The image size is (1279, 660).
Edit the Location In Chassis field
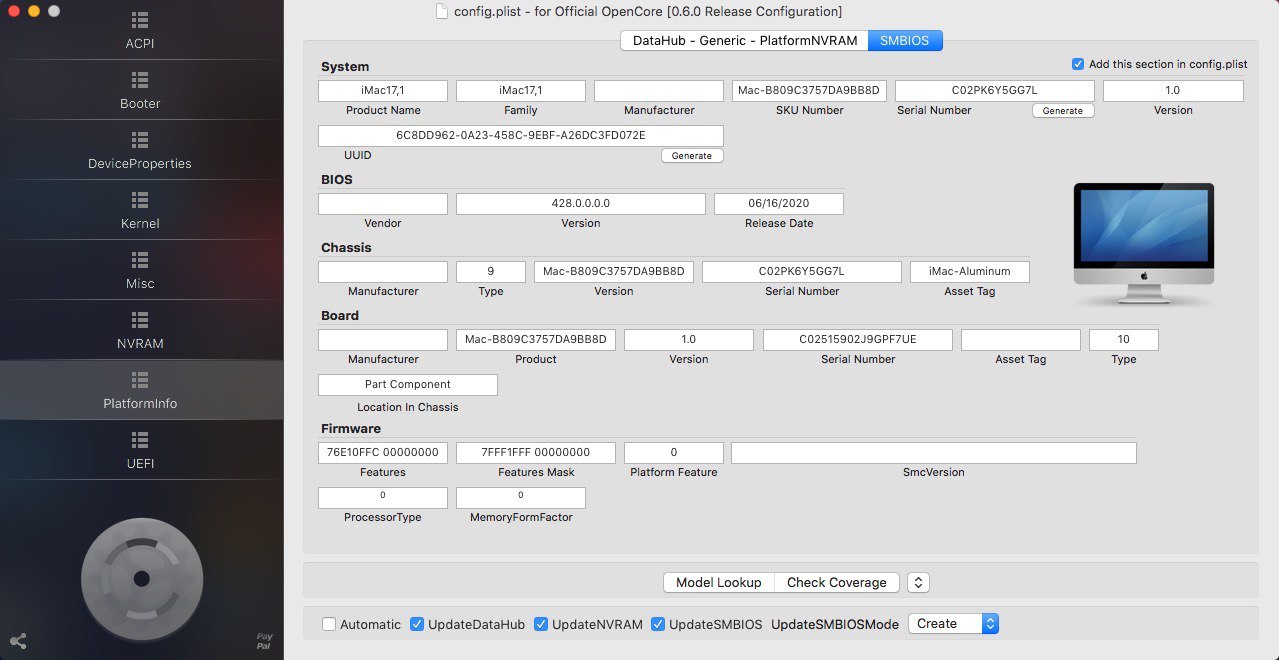click(408, 385)
